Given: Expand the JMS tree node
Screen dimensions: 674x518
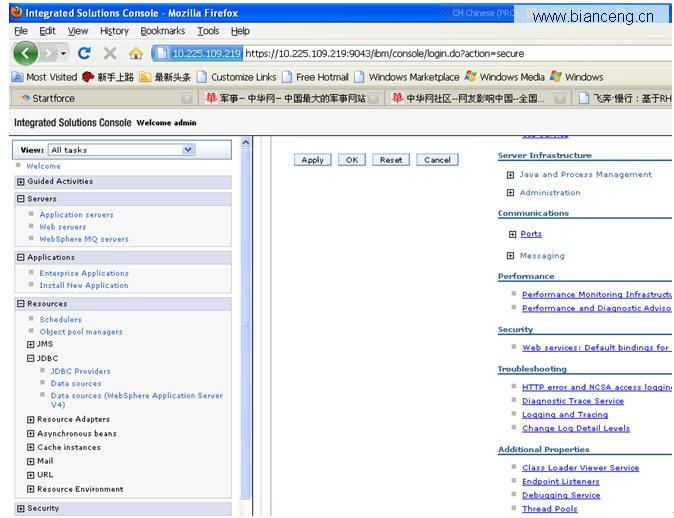Looking at the screenshot, I should click(x=31, y=344).
